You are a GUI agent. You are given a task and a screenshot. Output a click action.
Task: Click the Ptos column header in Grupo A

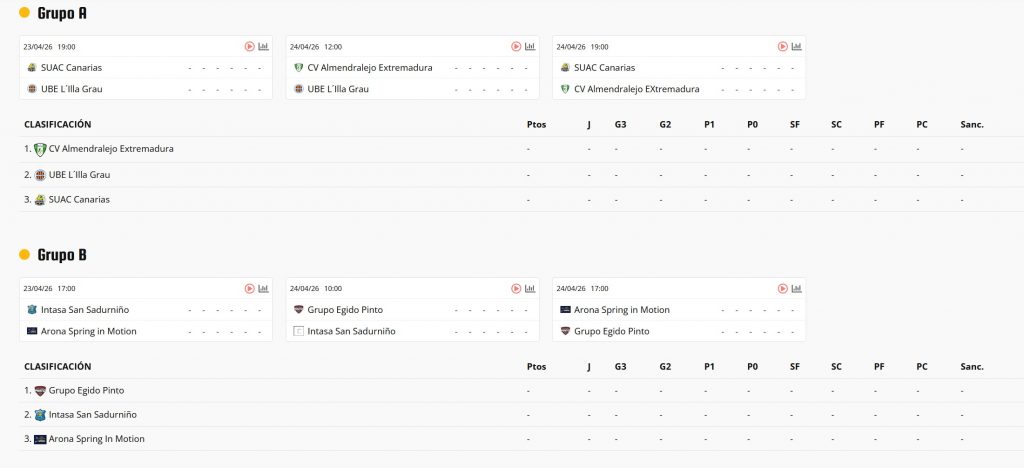pyautogui.click(x=536, y=125)
